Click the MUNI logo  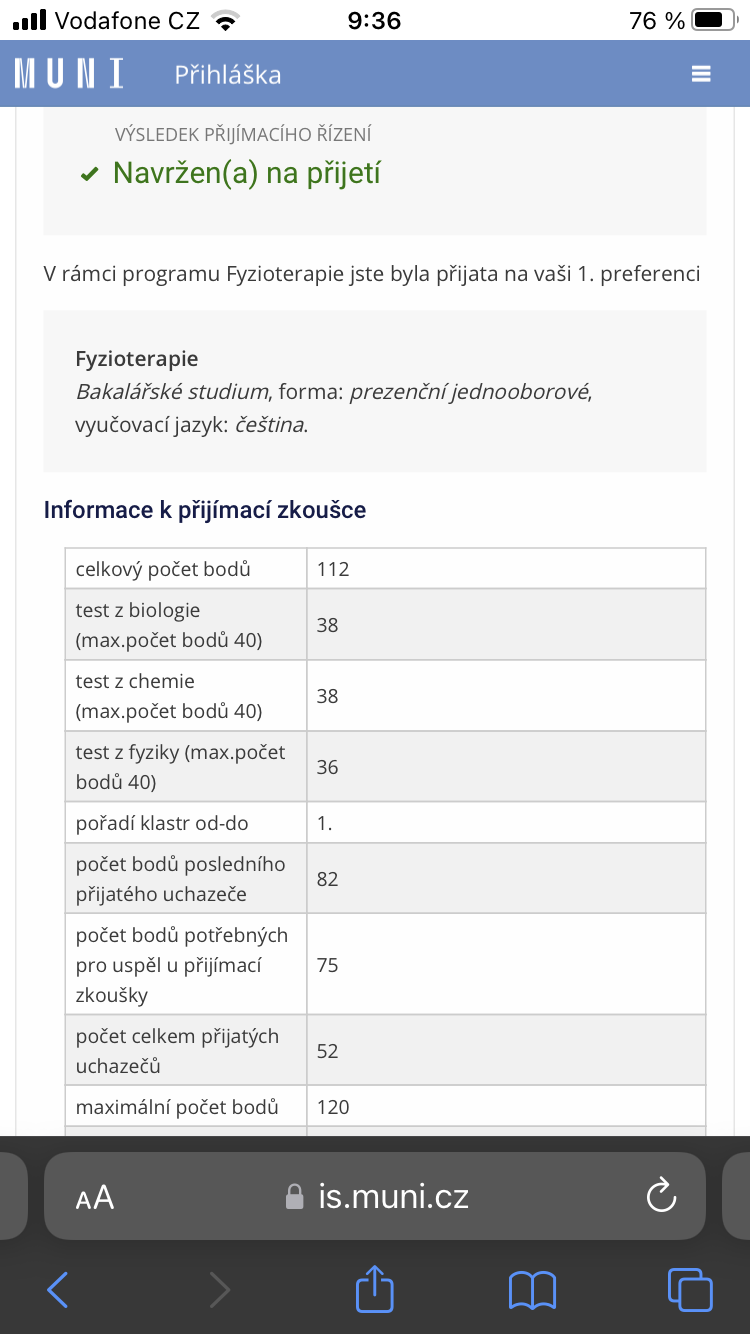tap(69, 74)
